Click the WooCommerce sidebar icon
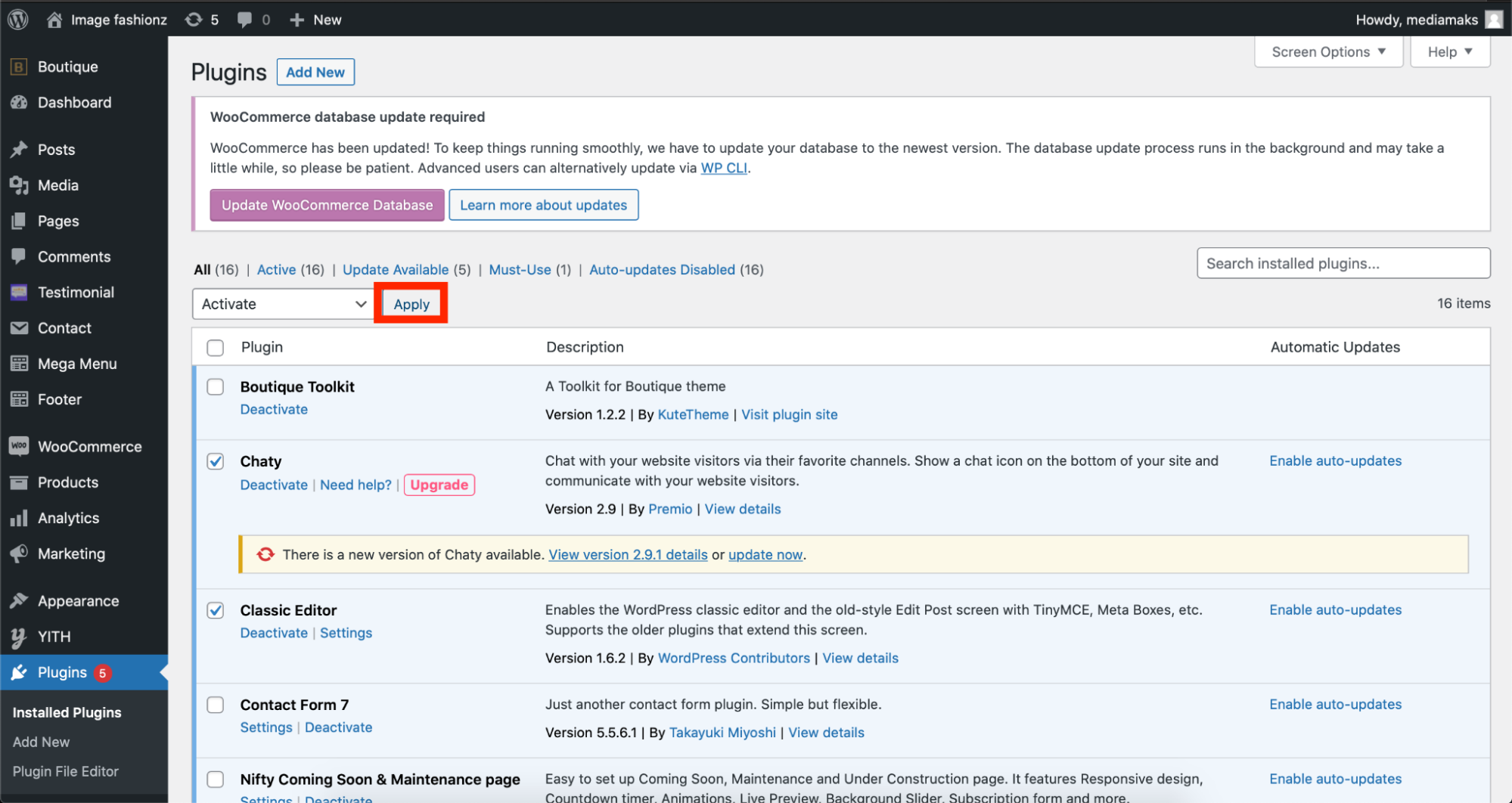The height and width of the screenshot is (803, 1512). click(19, 446)
